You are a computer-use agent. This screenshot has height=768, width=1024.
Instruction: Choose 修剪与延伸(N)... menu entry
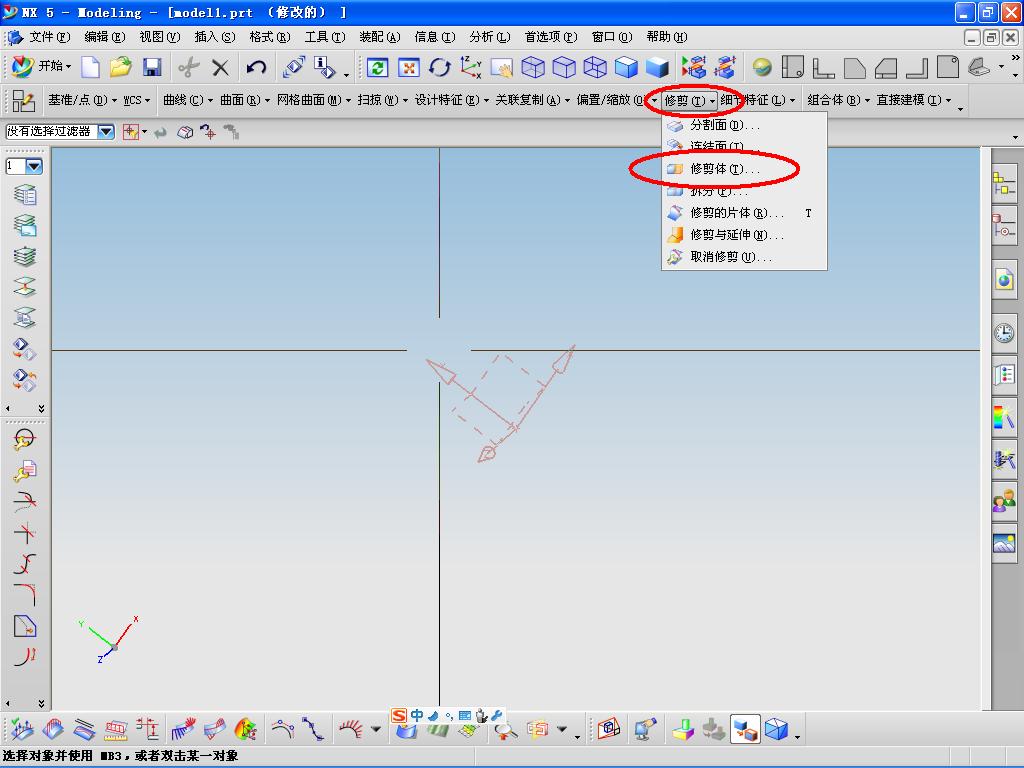[x=744, y=235]
